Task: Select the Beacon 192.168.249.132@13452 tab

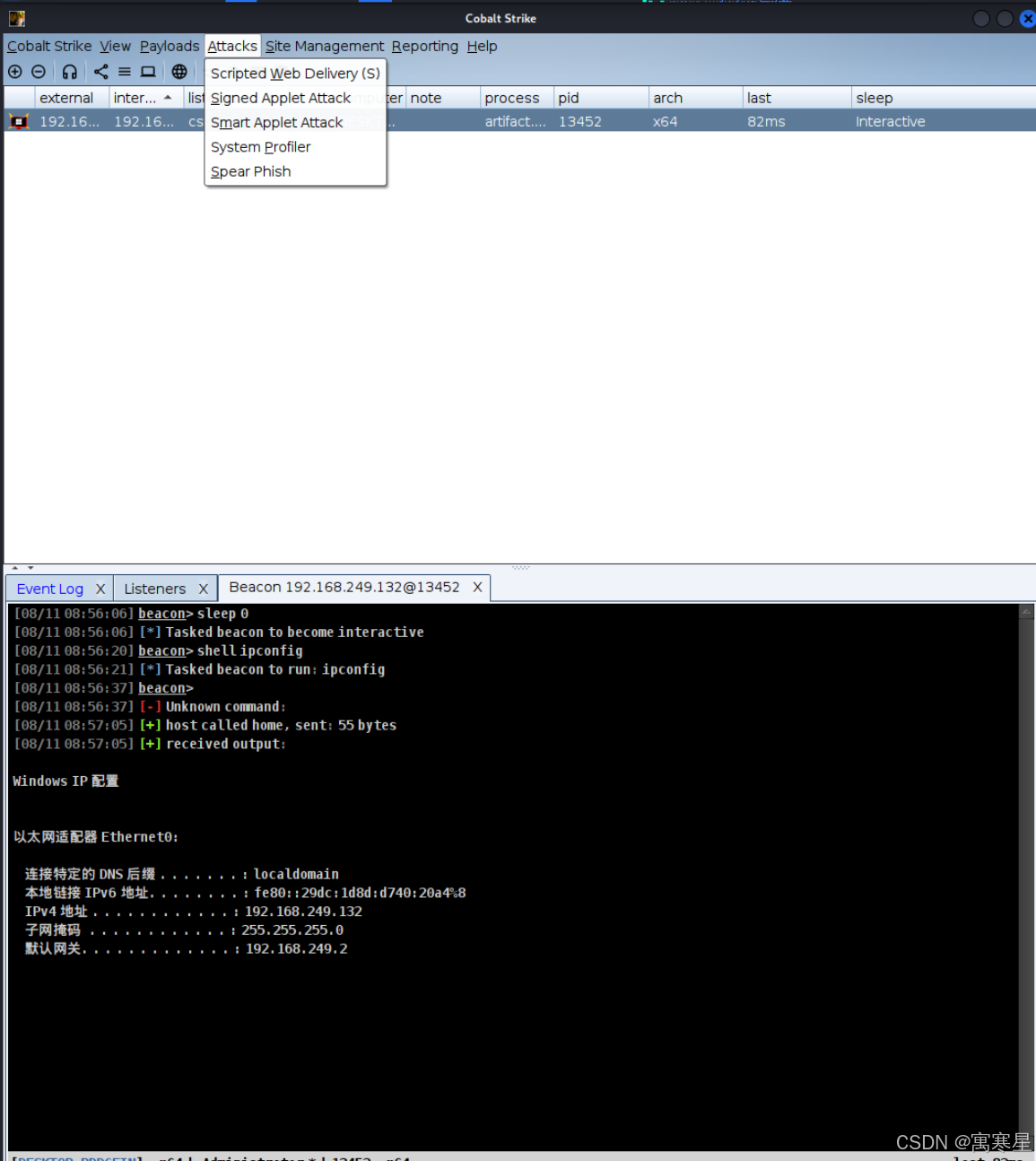Action: point(344,587)
